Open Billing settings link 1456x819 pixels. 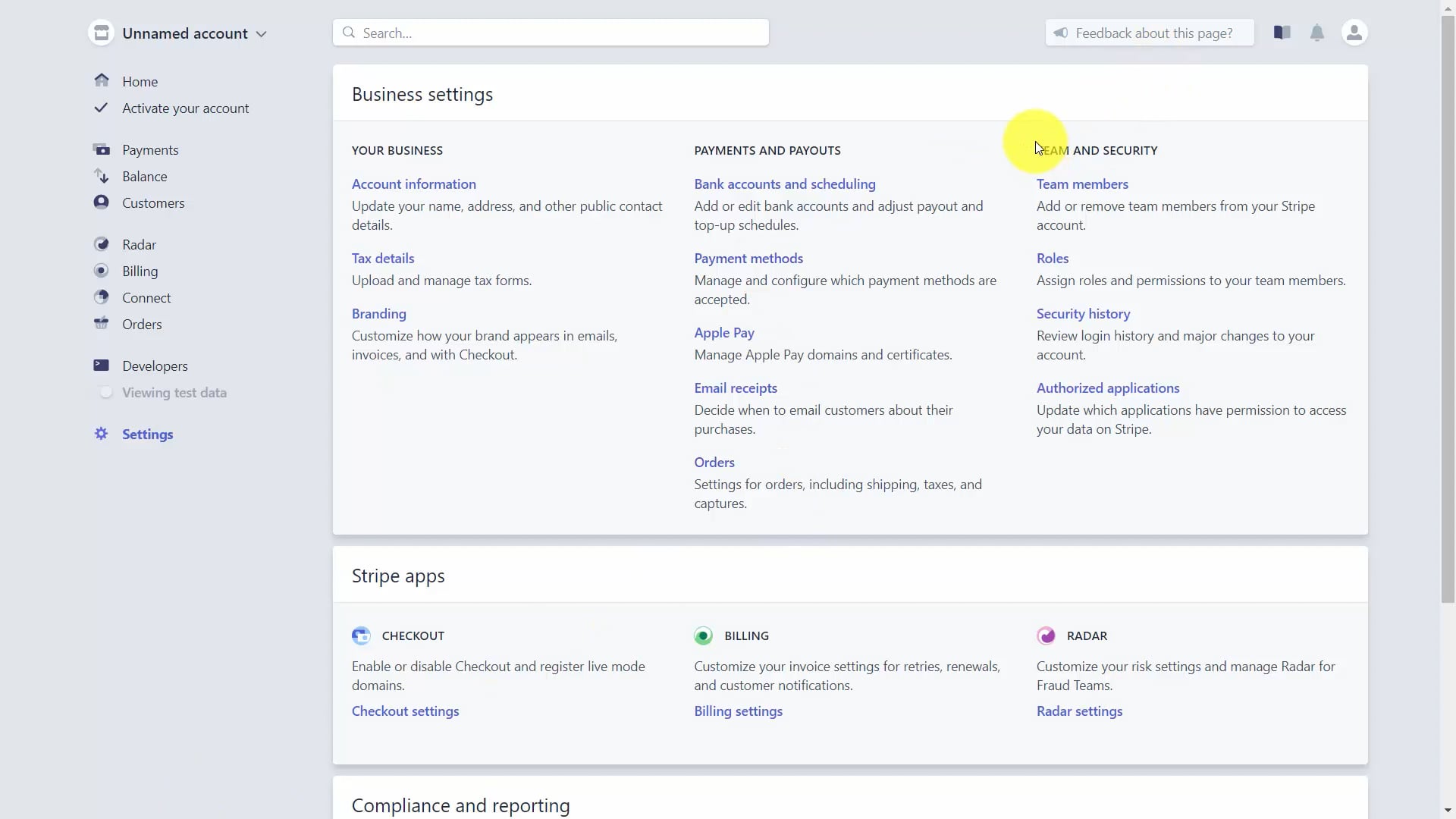point(739,711)
